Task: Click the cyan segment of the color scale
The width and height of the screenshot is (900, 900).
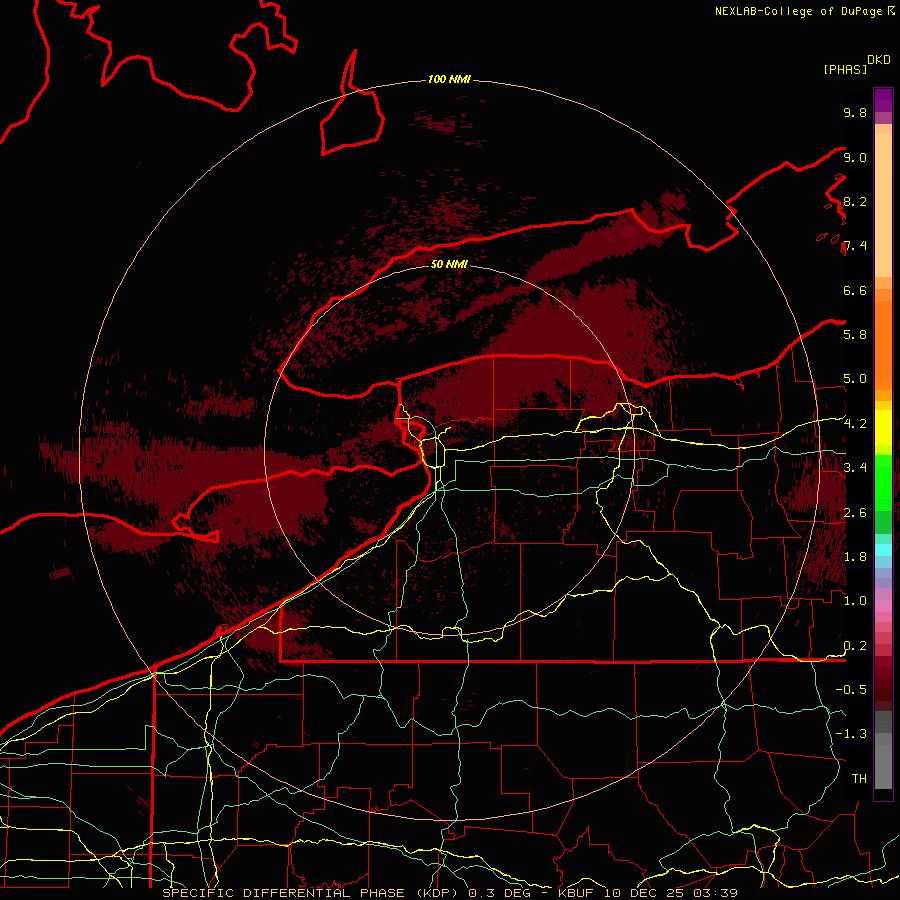Action: pyautogui.click(x=883, y=550)
